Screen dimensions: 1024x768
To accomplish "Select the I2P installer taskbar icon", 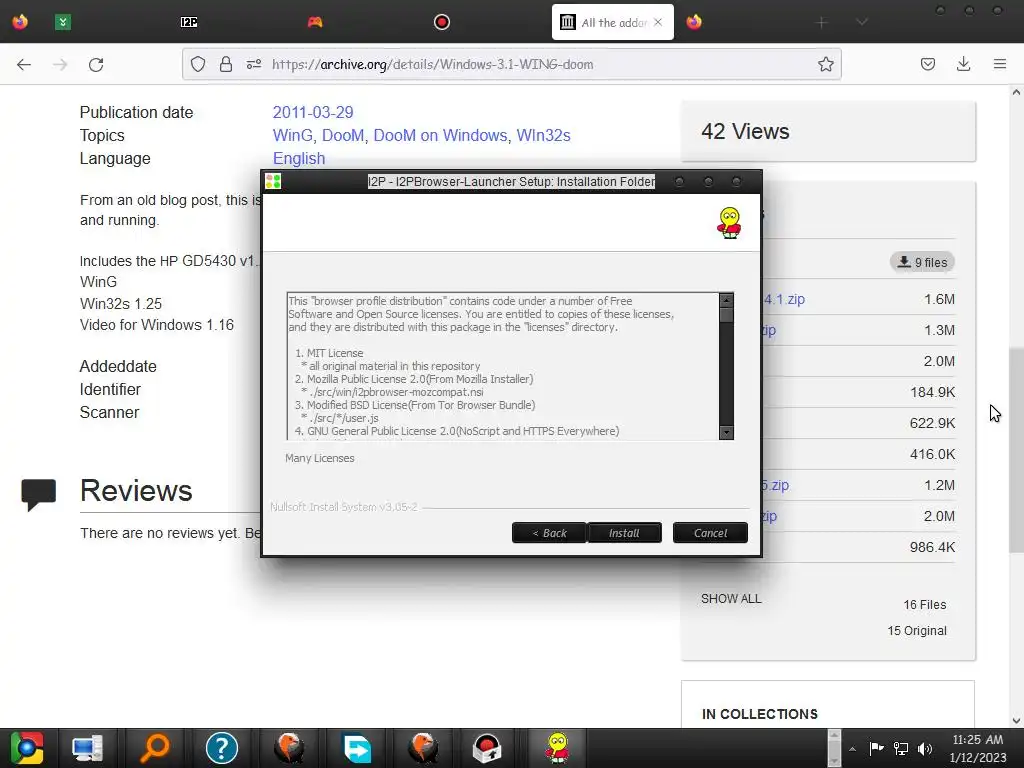I will coord(557,748).
